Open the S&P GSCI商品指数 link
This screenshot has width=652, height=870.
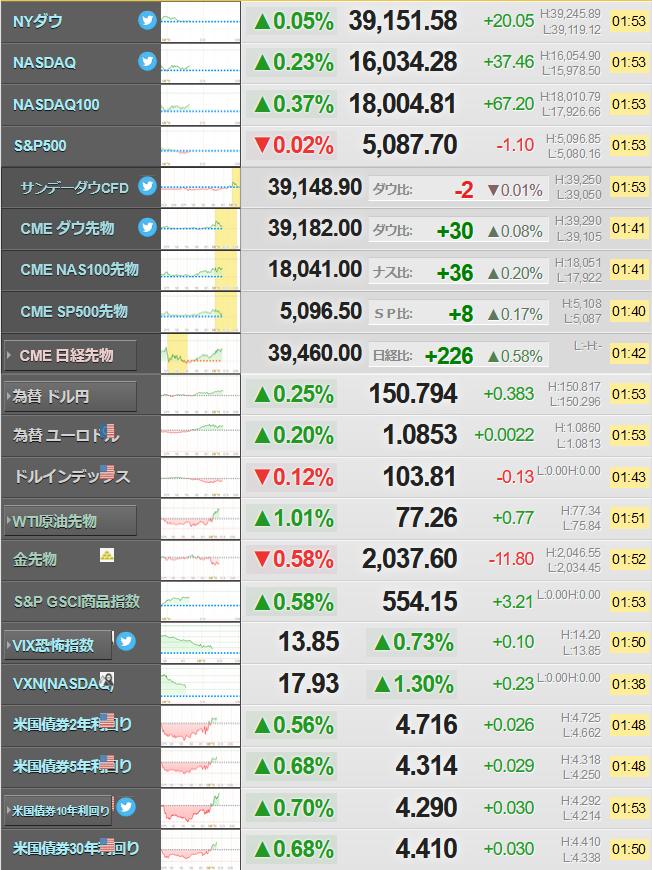pyautogui.click(x=77, y=601)
